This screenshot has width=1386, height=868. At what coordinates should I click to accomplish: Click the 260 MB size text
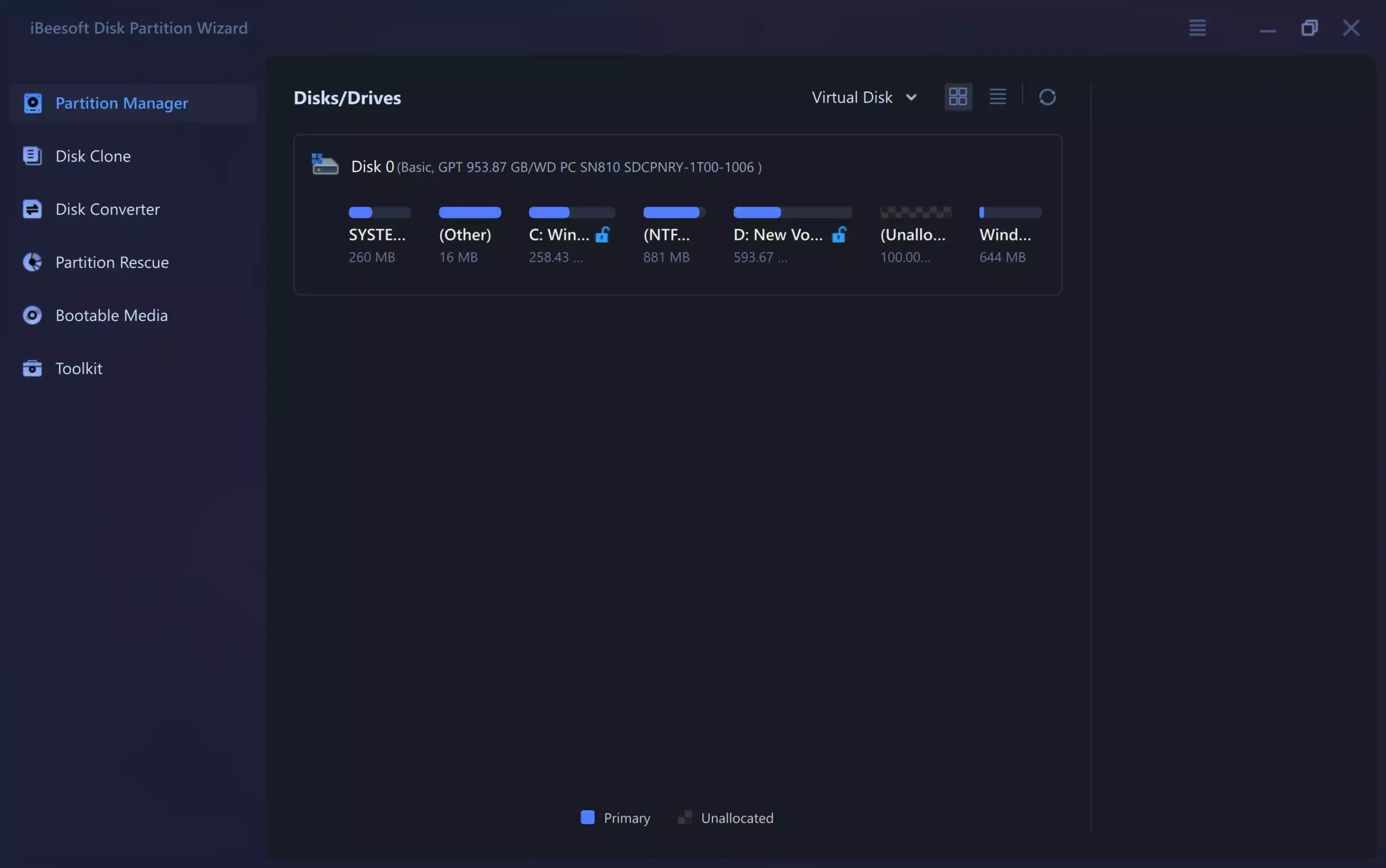[371, 257]
